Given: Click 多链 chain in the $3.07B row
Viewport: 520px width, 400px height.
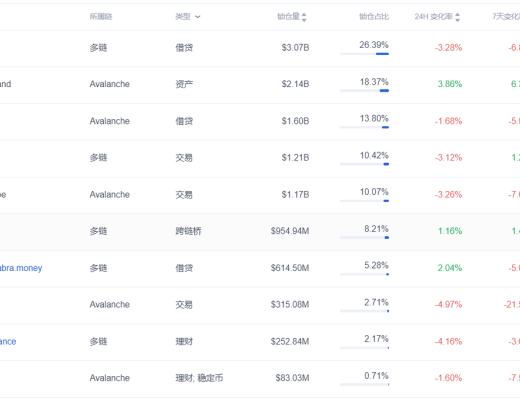Looking at the screenshot, I should 98,48.
